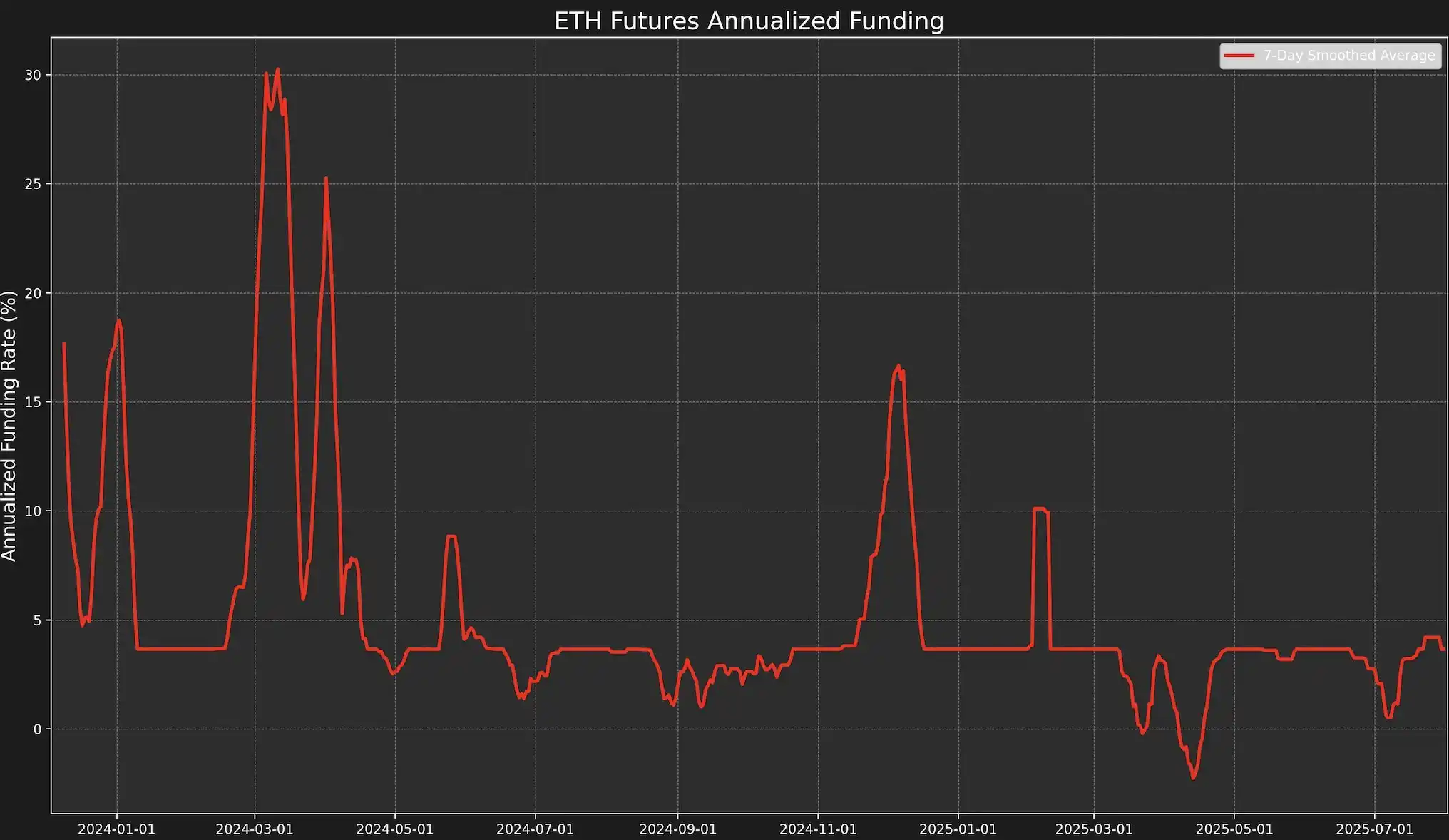This screenshot has height=840, width=1449.
Task: Click the 15 y-axis tick label
Action: coord(33,402)
